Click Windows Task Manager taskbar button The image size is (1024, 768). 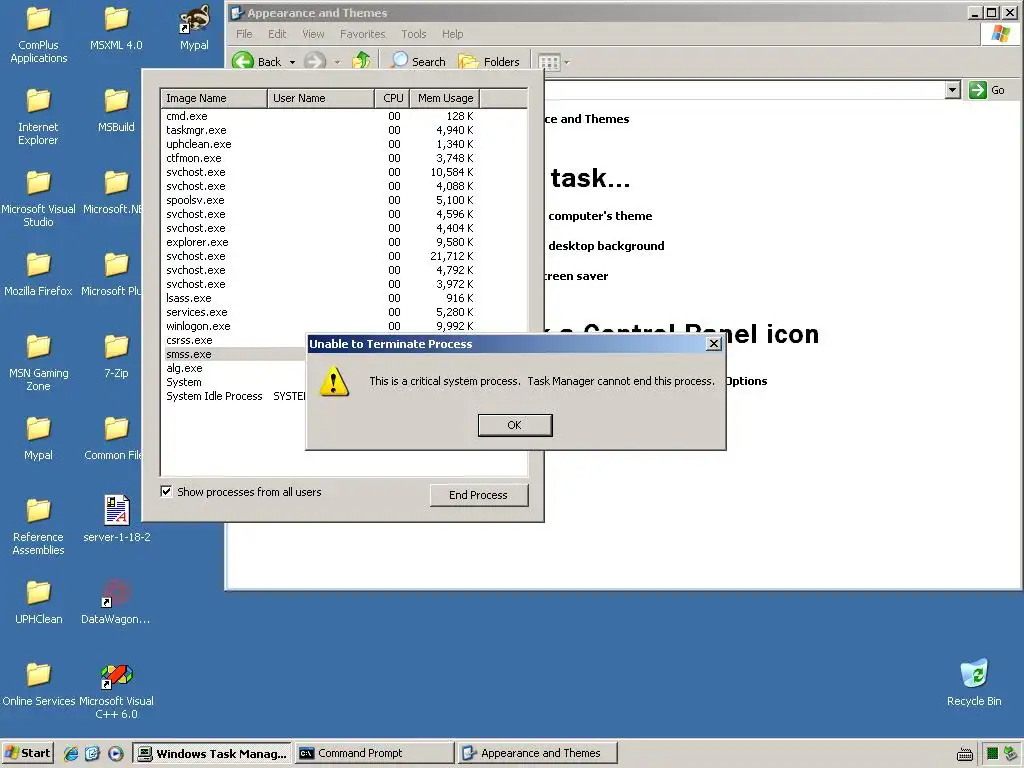pos(212,753)
